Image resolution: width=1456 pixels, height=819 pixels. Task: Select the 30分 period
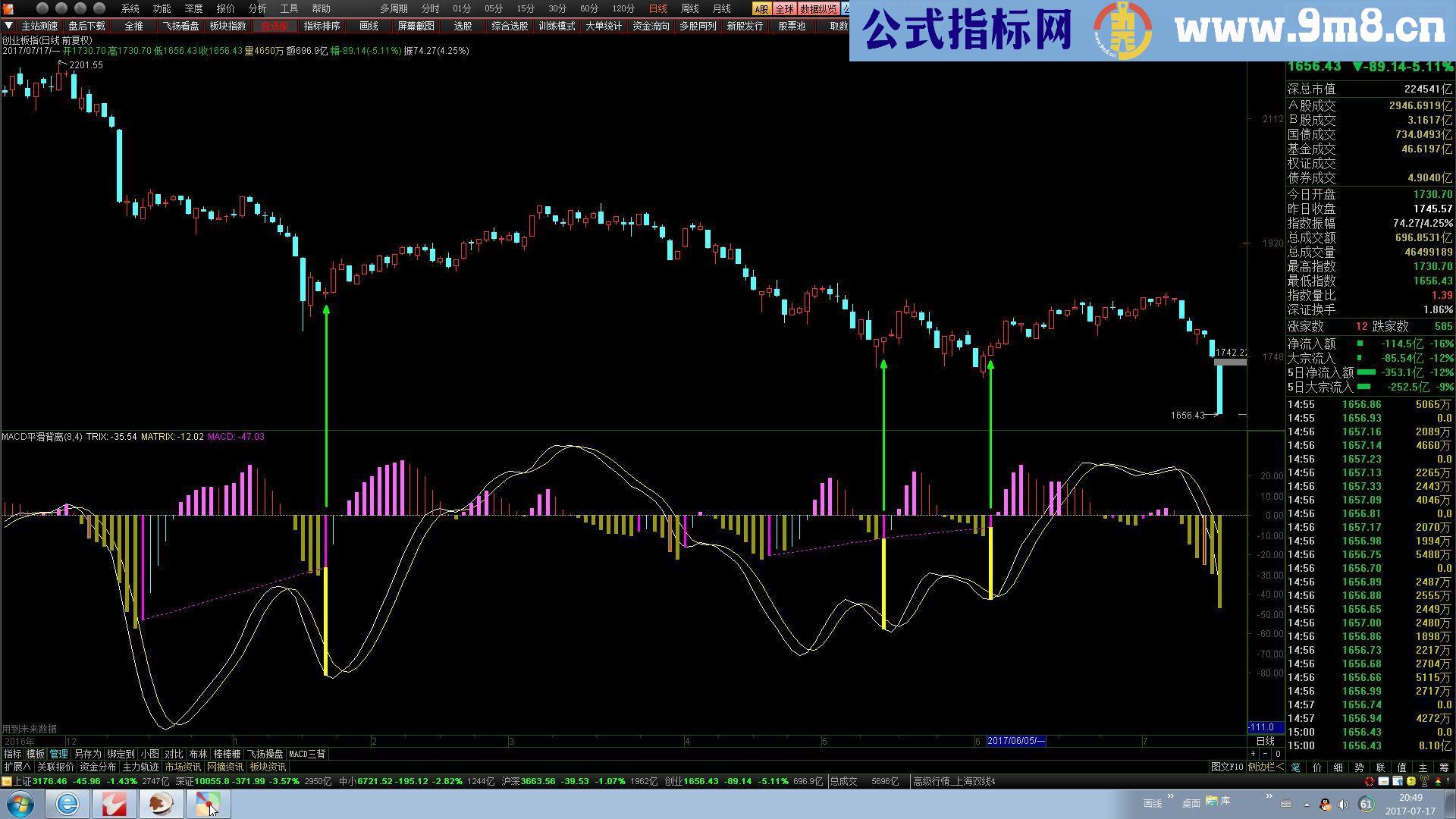pyautogui.click(x=557, y=8)
